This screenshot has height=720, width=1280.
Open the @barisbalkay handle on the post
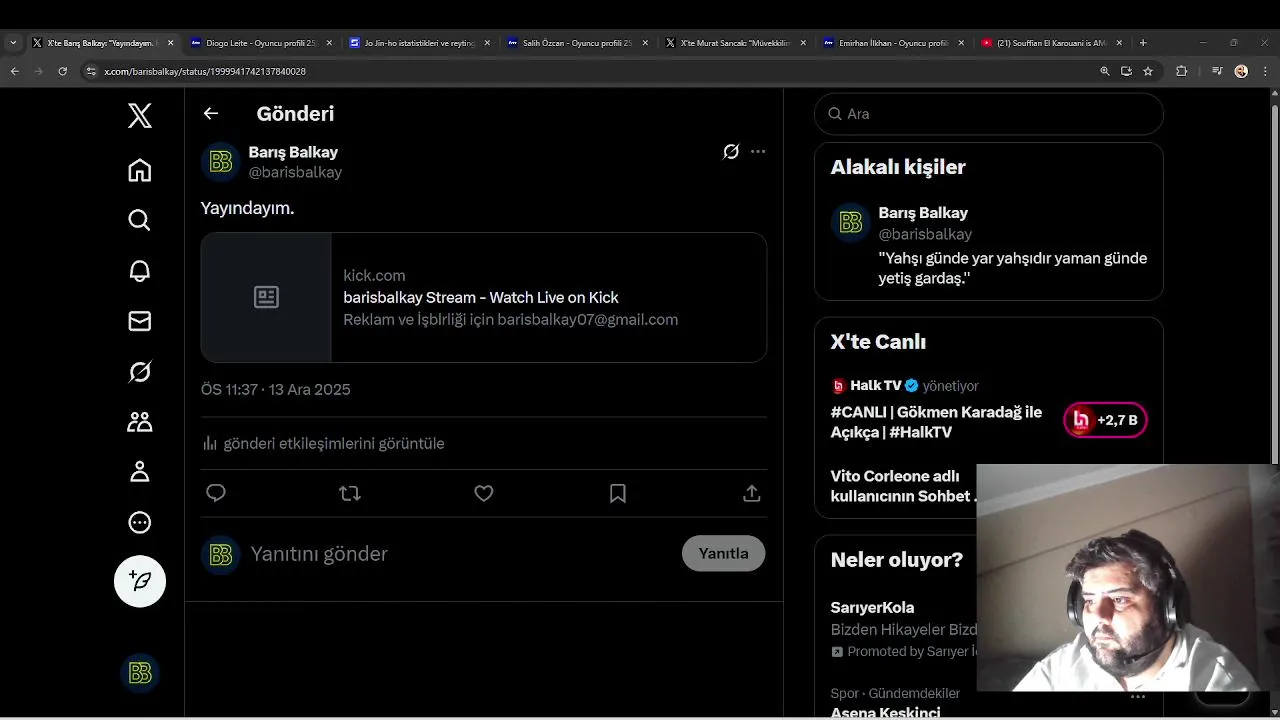coord(295,172)
